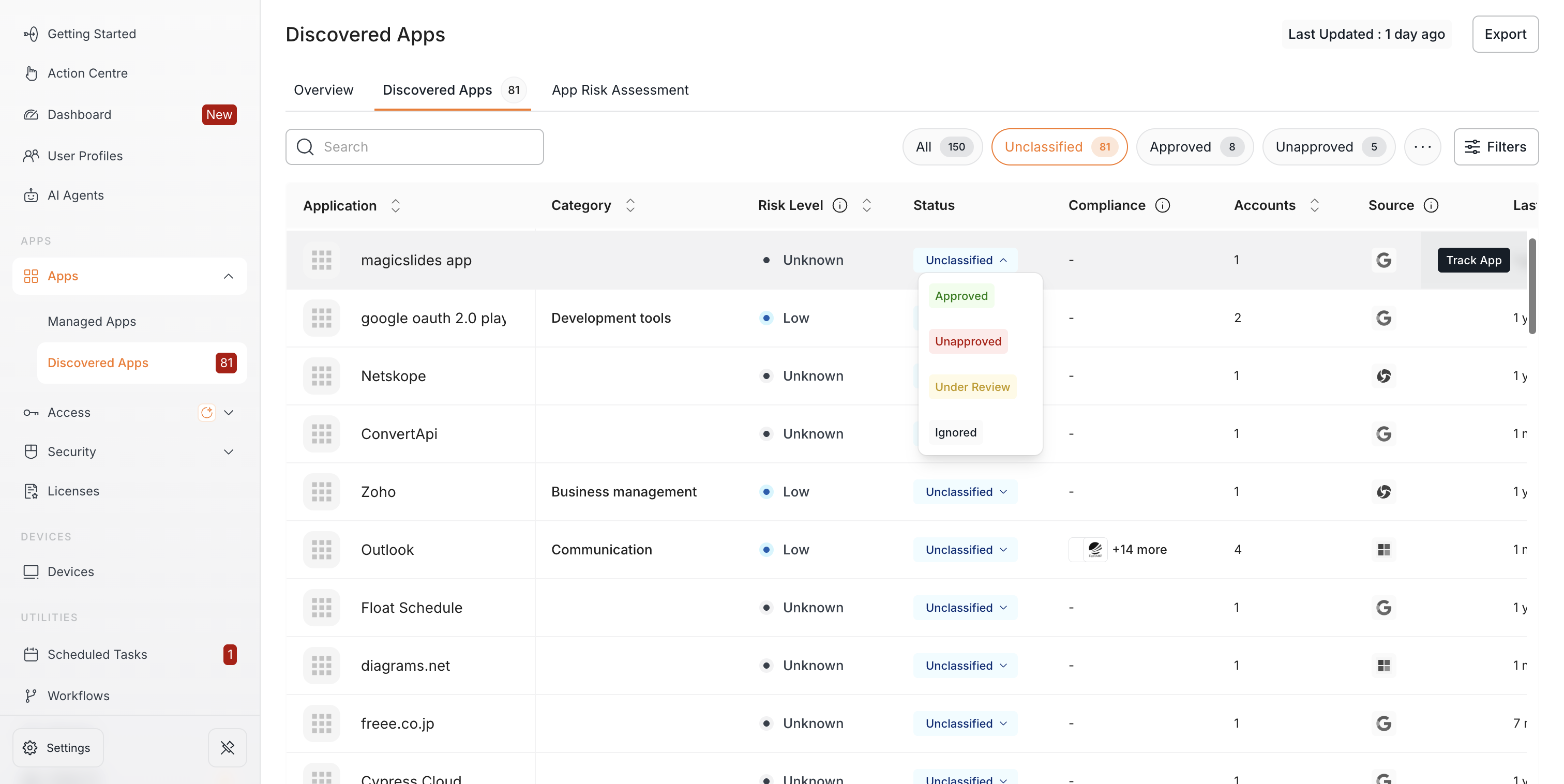Open Scheduled Tasks
This screenshot has height=784, width=1564.
pos(129,655)
